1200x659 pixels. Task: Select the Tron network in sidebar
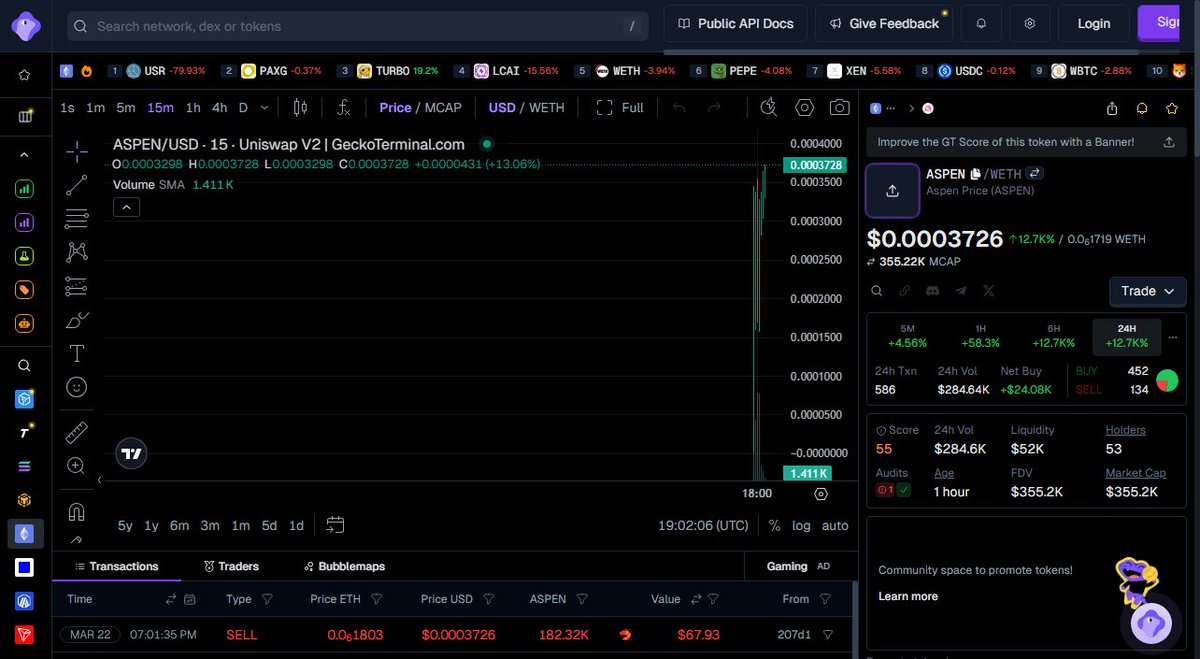point(25,635)
